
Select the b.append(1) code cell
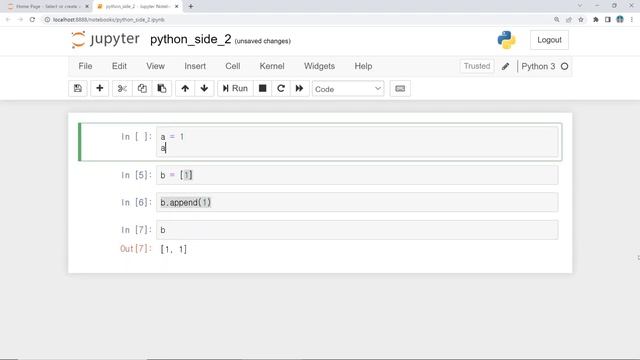(357, 202)
